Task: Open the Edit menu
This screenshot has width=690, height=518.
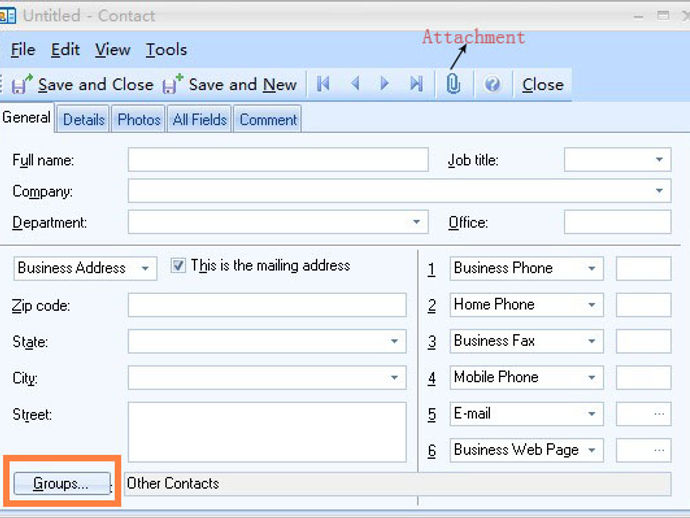Action: (x=65, y=49)
